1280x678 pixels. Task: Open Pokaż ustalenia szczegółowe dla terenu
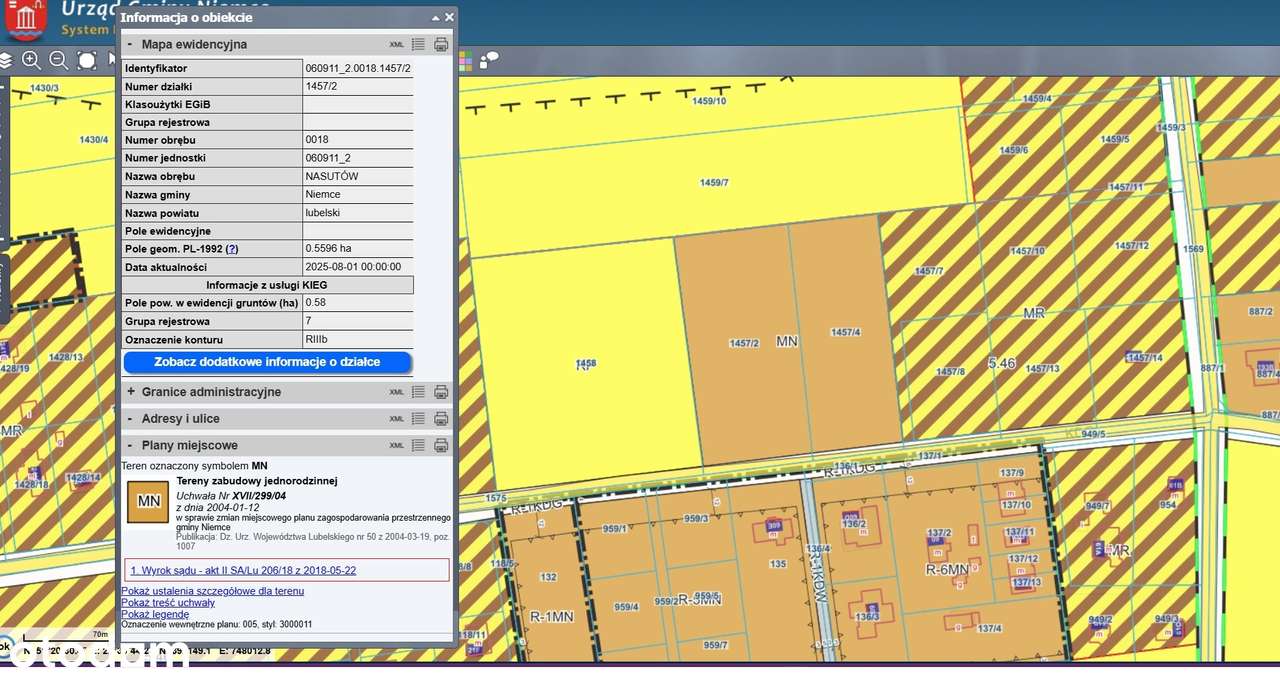tap(212, 591)
